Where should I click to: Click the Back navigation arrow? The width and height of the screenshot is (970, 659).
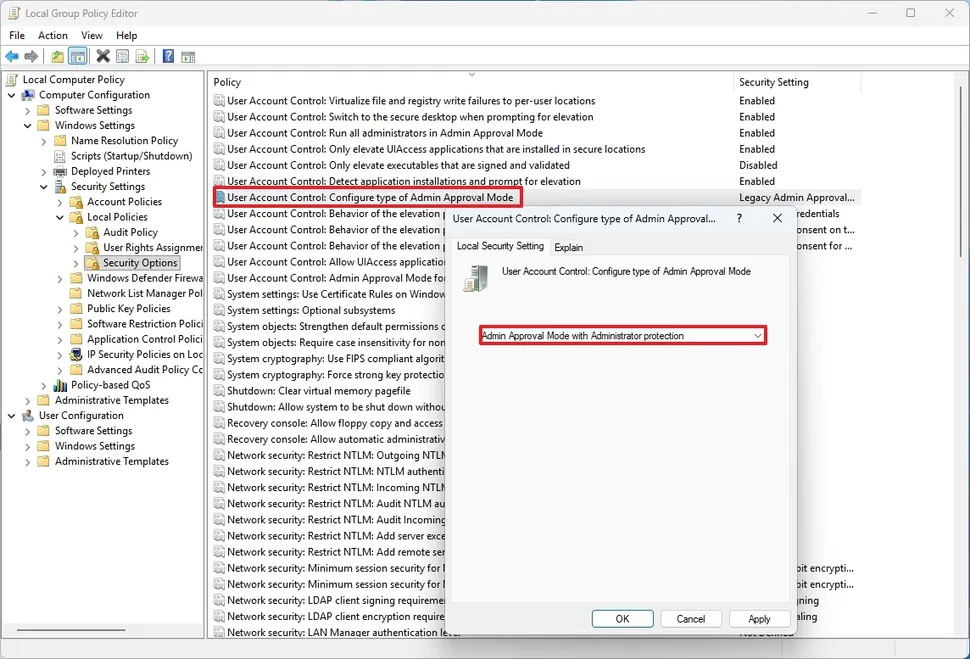tap(12, 56)
